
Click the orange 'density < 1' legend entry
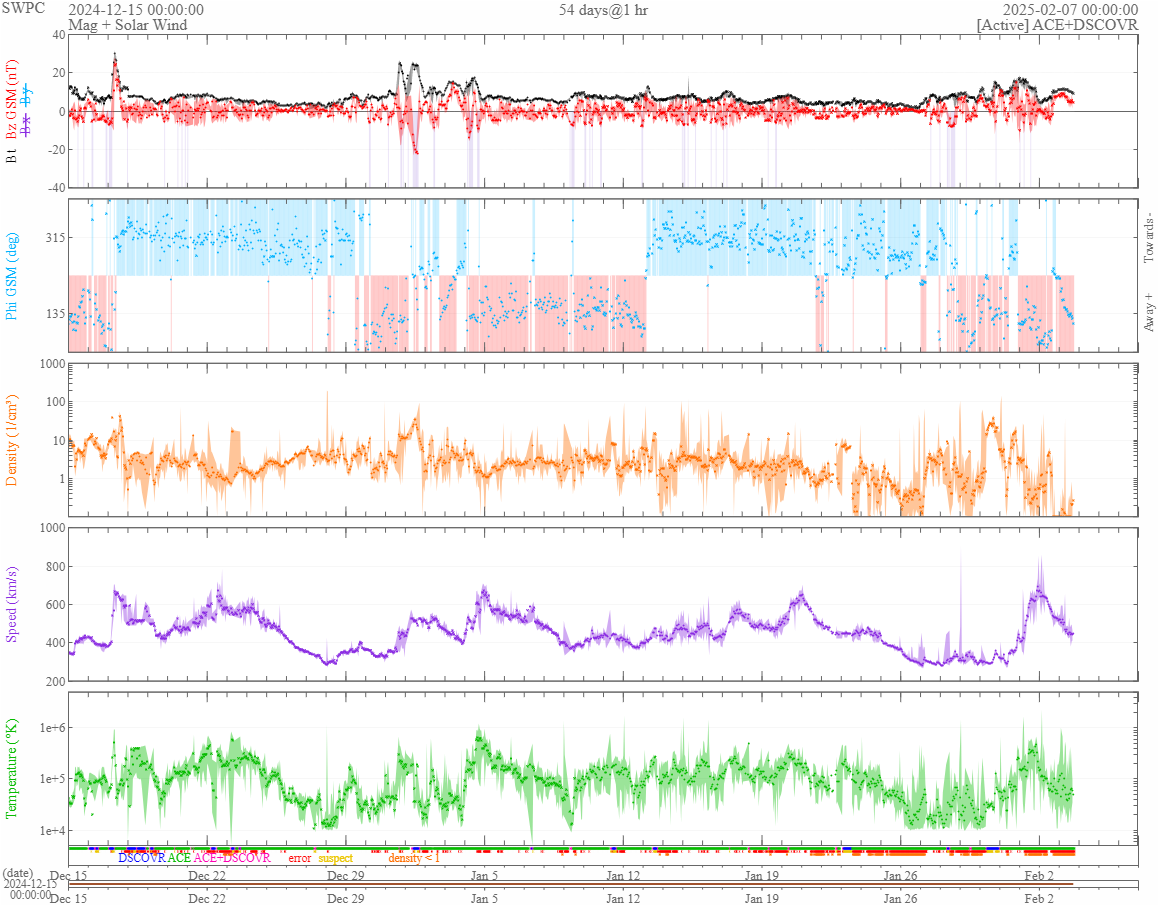tap(414, 858)
